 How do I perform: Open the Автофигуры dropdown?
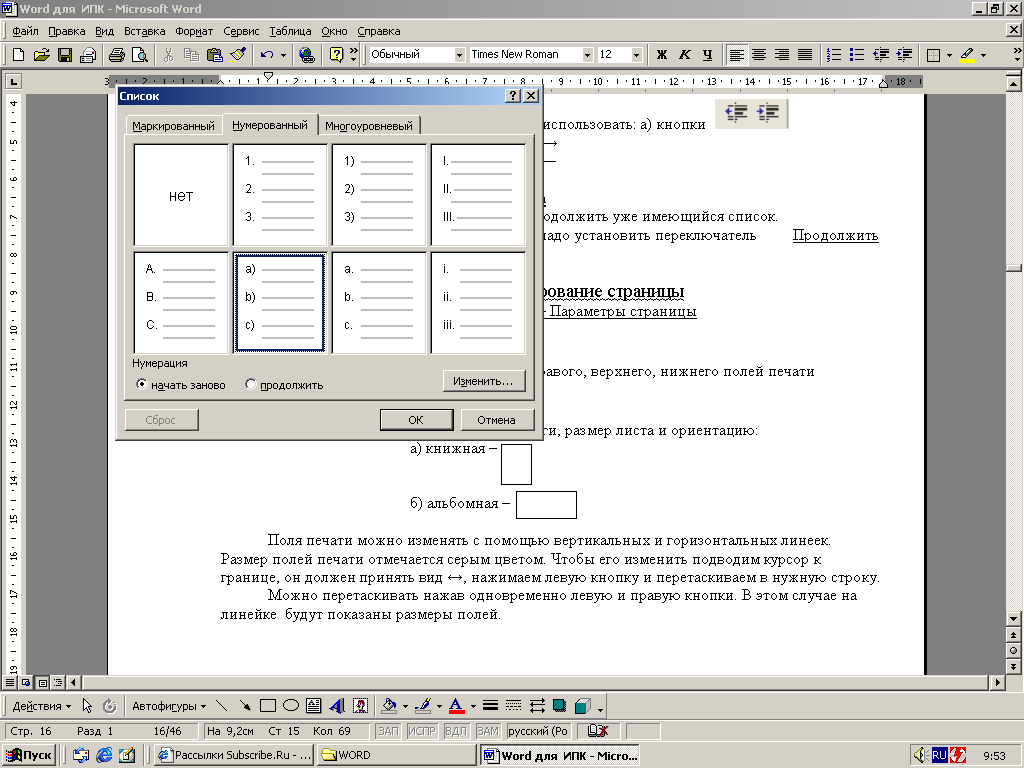pos(169,706)
